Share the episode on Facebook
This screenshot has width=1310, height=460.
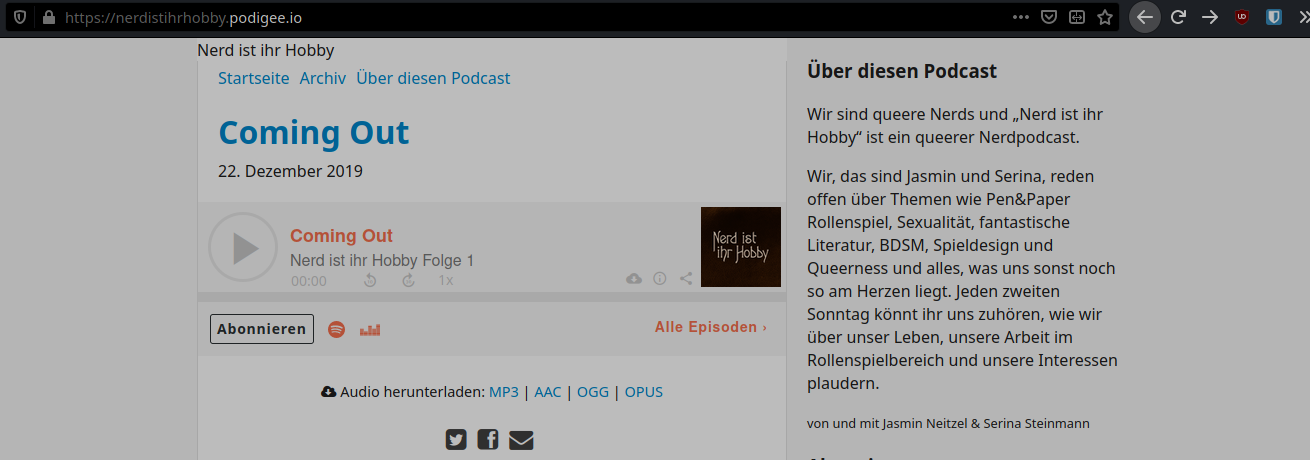pyautogui.click(x=488, y=439)
